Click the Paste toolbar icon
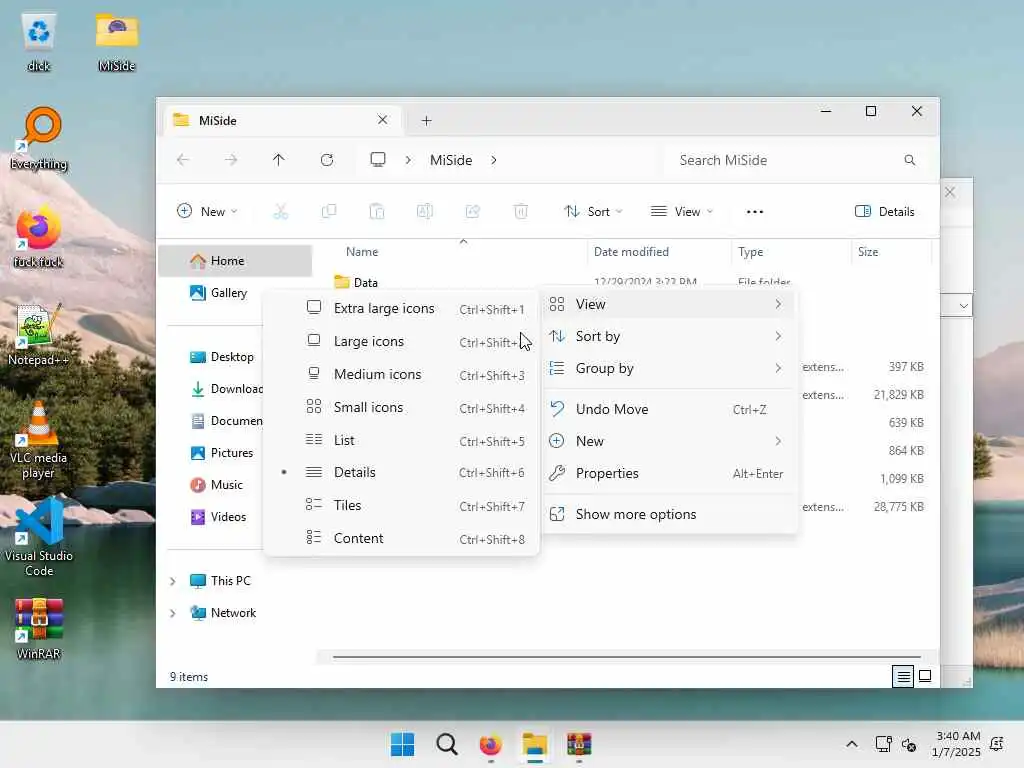The height and width of the screenshot is (768, 1024). click(377, 212)
